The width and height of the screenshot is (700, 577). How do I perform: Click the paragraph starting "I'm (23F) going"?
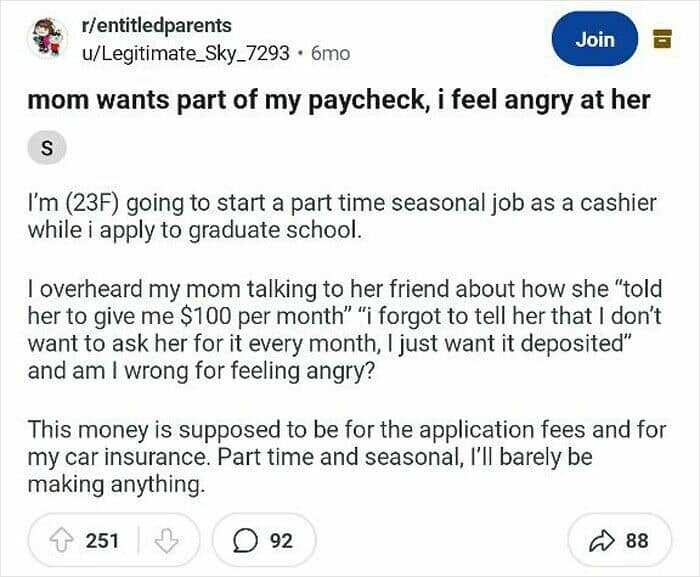pos(341,215)
